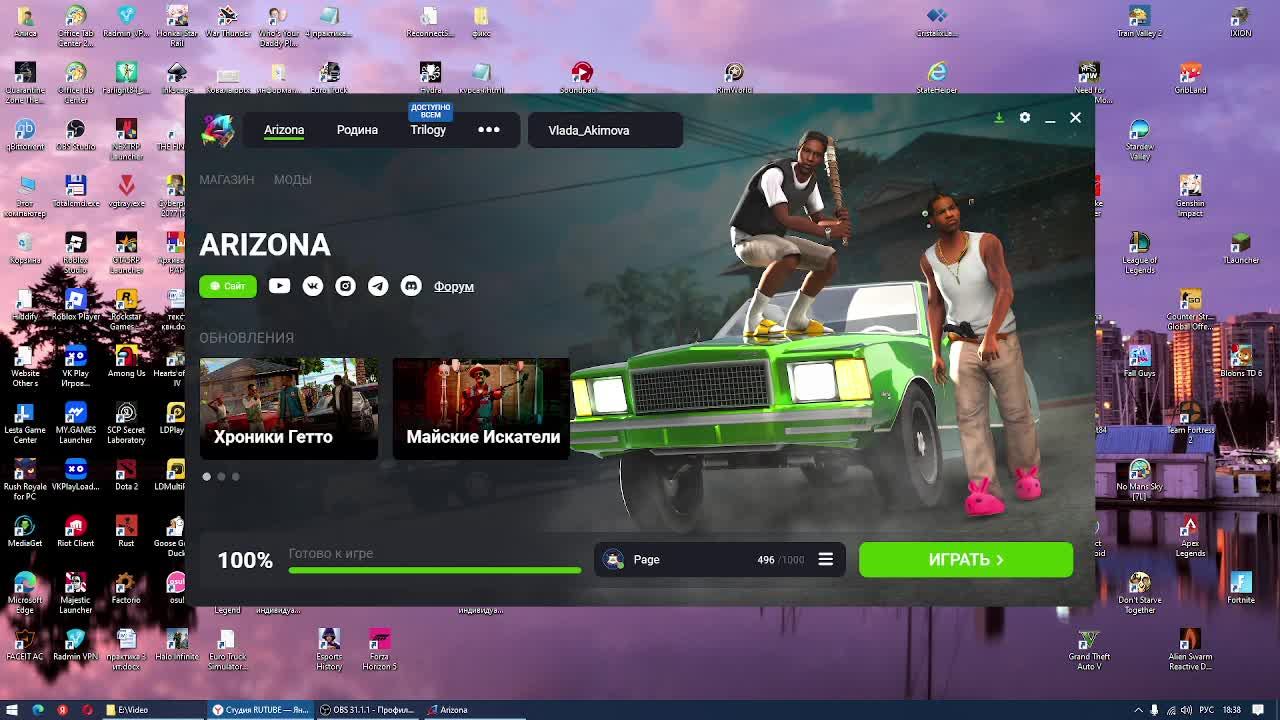Select the second updates carousel dot
Image resolution: width=1280 pixels, height=720 pixels.
[221, 477]
